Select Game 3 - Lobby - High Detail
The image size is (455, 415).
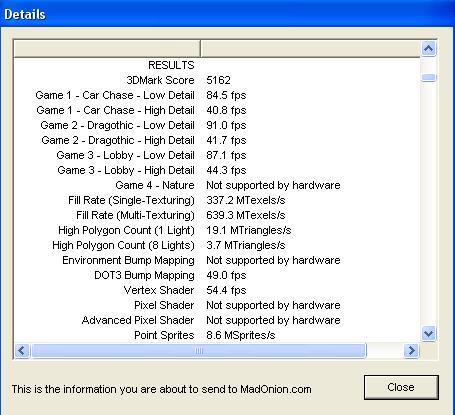pos(126,170)
